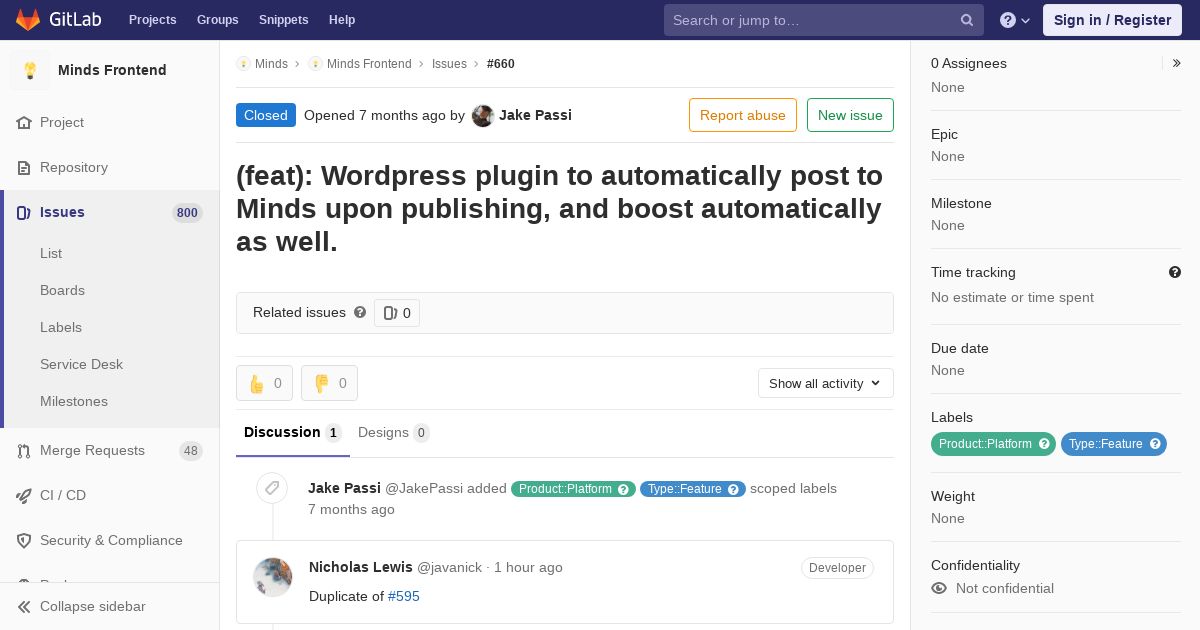
Task: Click the help icon on sidebar Type::Feature label
Action: [x=1155, y=443]
